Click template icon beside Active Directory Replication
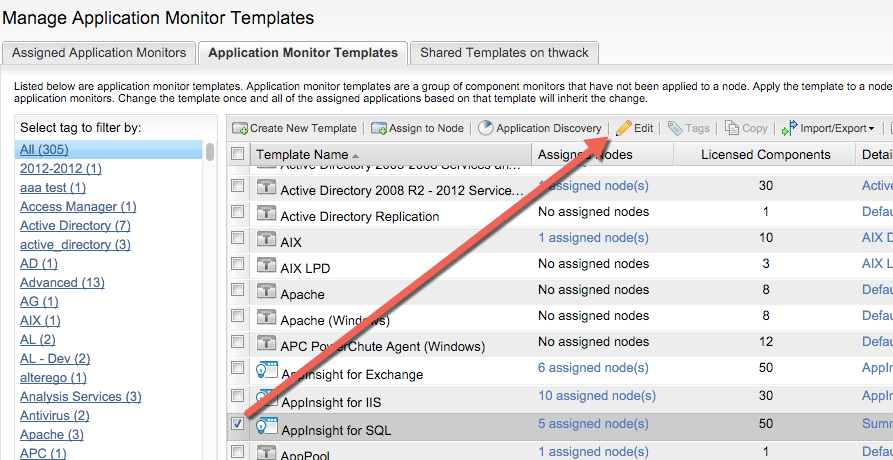Viewport: 893px width, 460px height. click(x=266, y=212)
